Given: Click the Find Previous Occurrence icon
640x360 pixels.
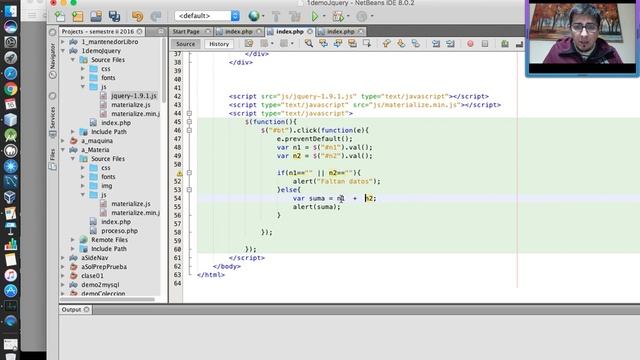Looking at the screenshot, I should tap(323, 44).
